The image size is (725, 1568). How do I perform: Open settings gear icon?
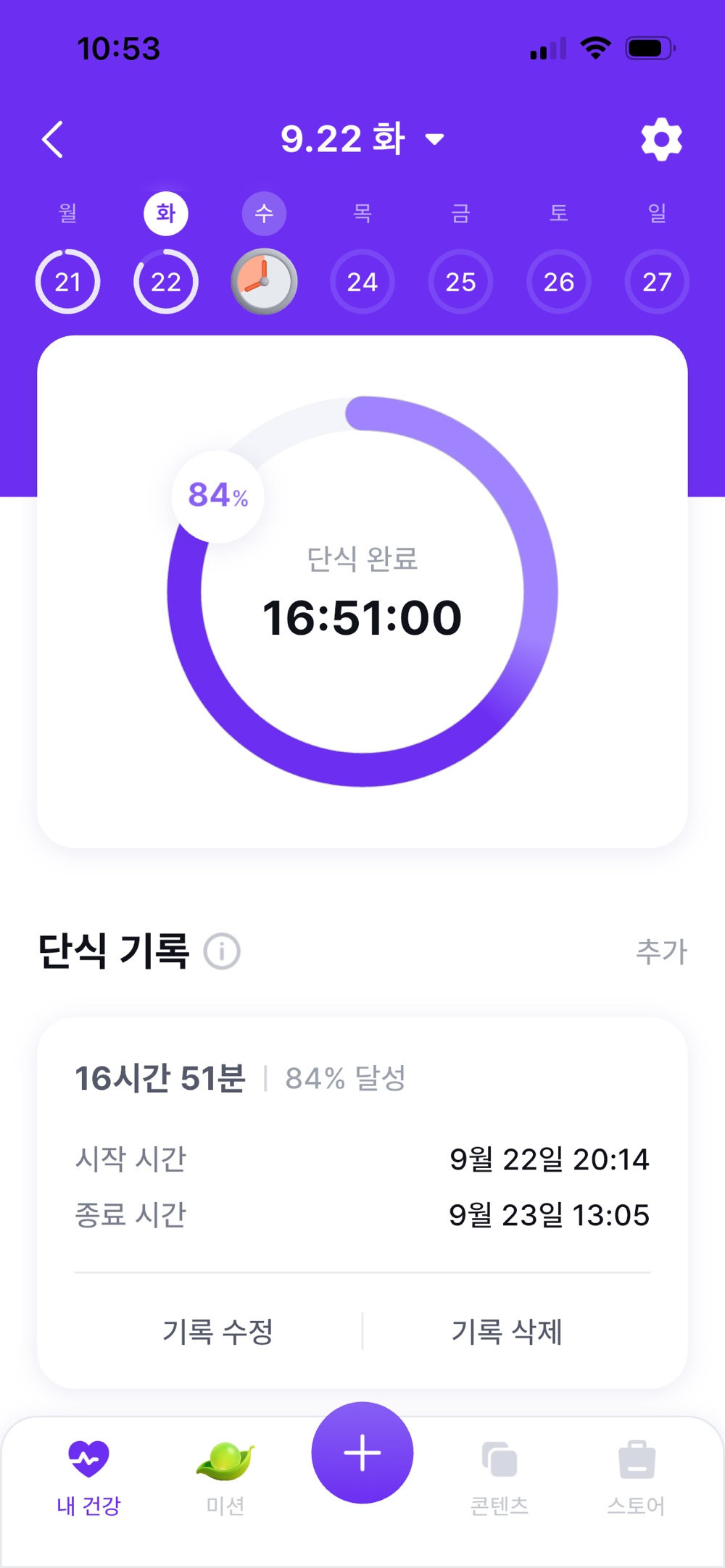661,139
